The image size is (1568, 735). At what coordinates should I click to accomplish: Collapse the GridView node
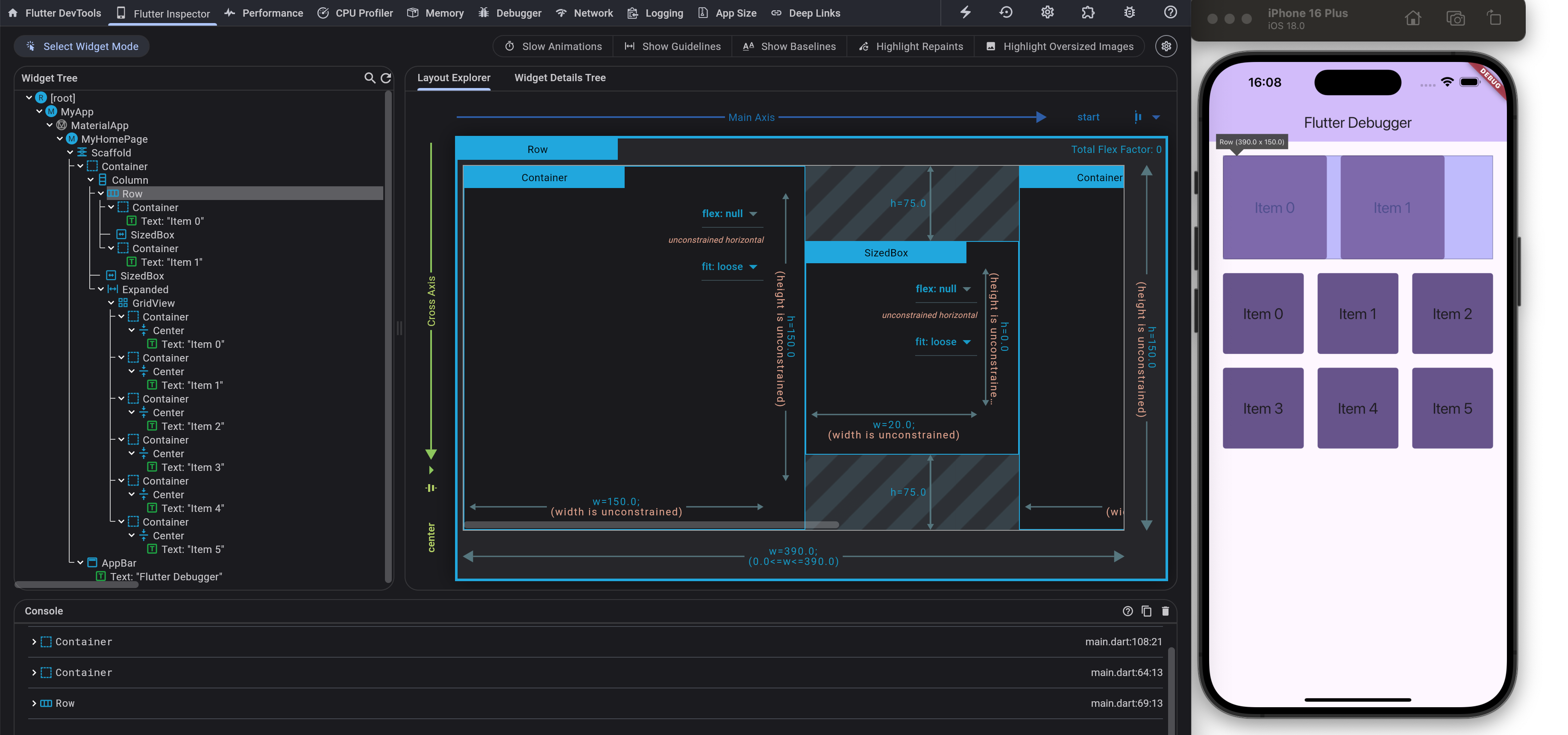(x=112, y=303)
